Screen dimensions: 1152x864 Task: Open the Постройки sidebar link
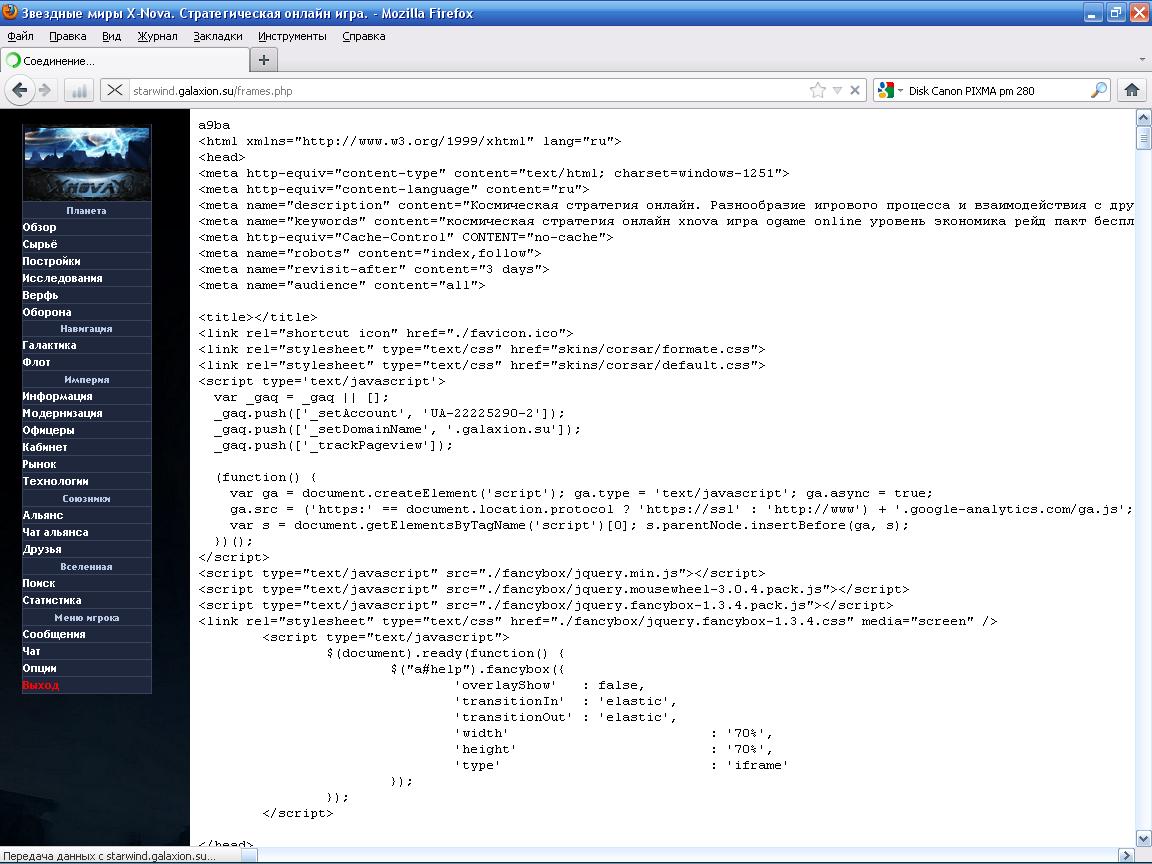coord(51,261)
